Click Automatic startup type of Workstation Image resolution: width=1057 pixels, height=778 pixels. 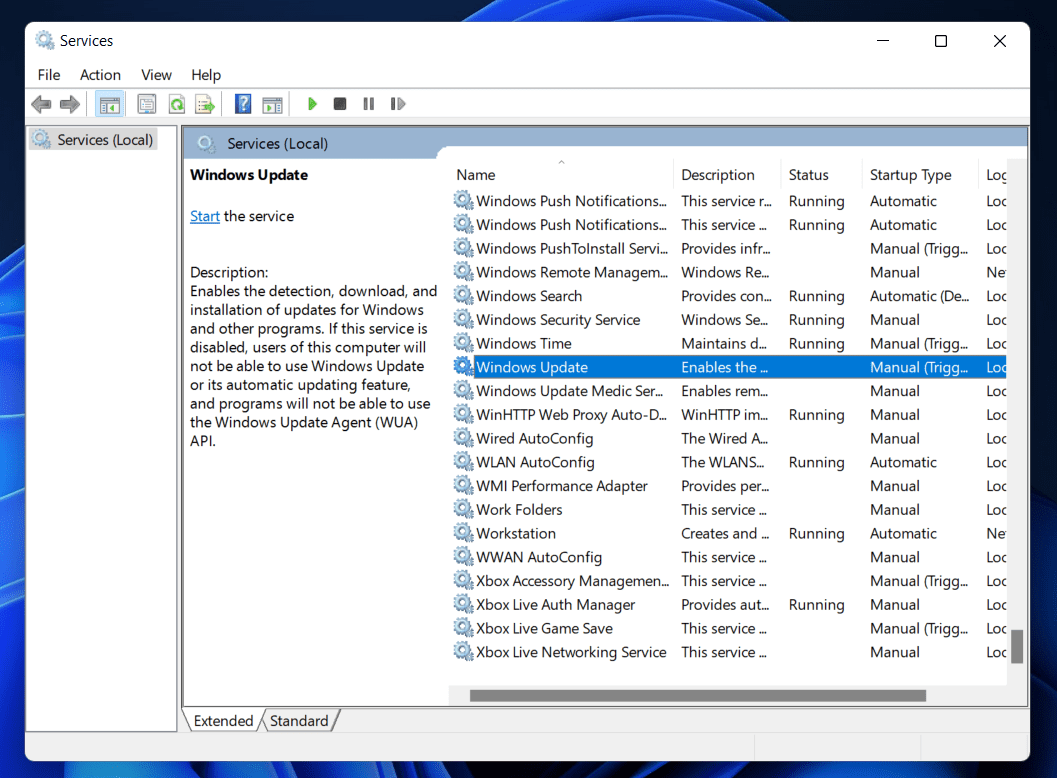903,533
